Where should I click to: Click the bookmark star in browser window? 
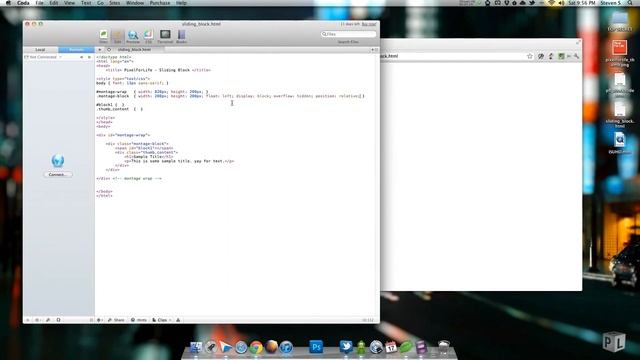530,56
